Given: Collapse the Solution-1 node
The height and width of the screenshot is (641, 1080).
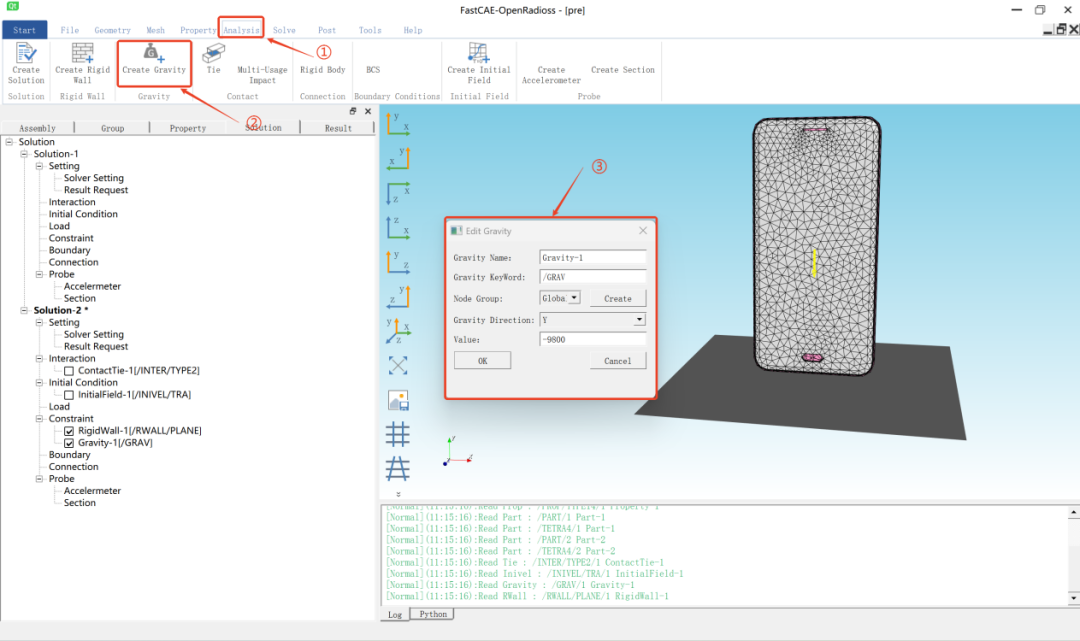Looking at the screenshot, I should 24,154.
